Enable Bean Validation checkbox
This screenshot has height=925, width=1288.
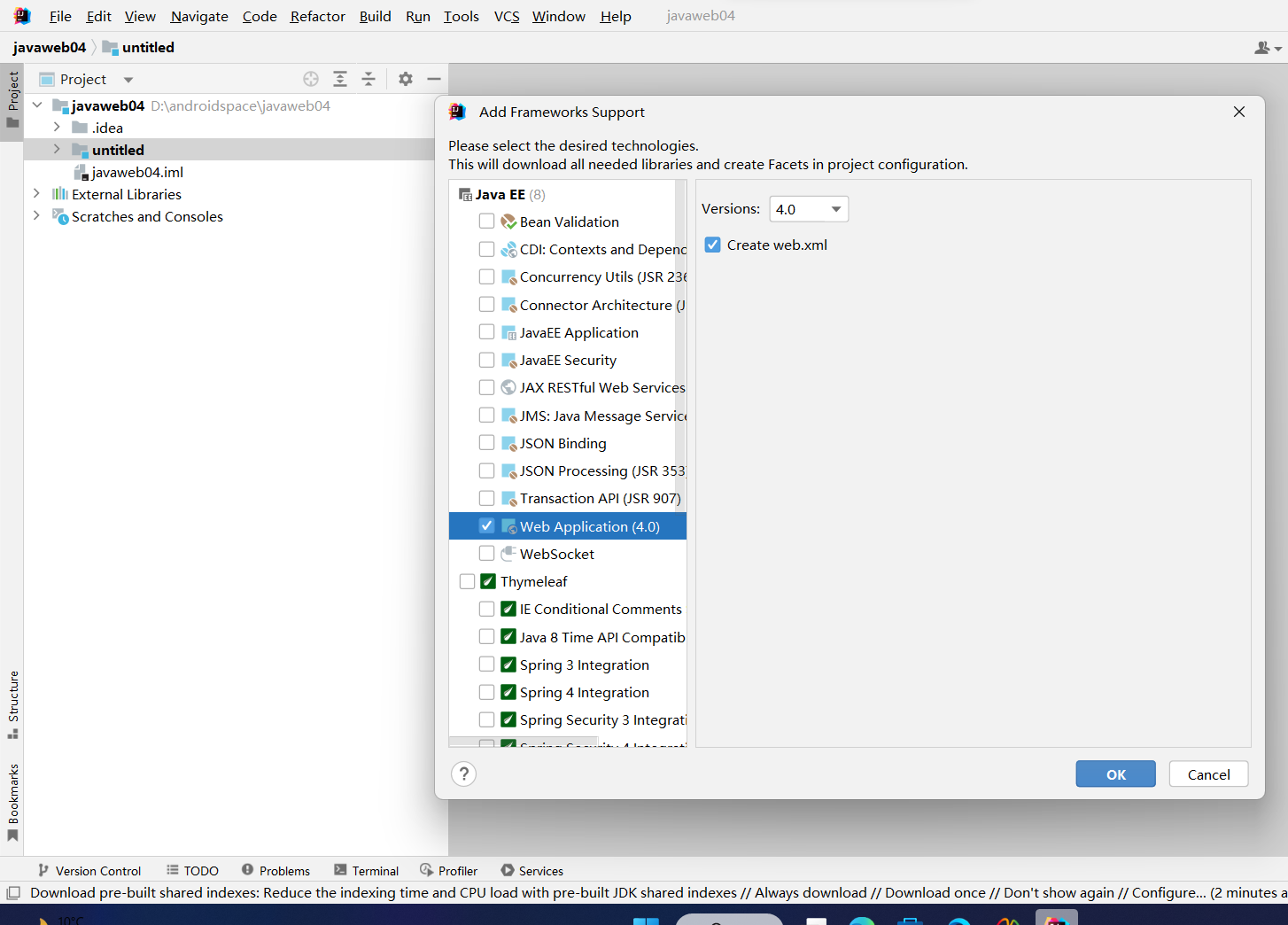(x=486, y=221)
